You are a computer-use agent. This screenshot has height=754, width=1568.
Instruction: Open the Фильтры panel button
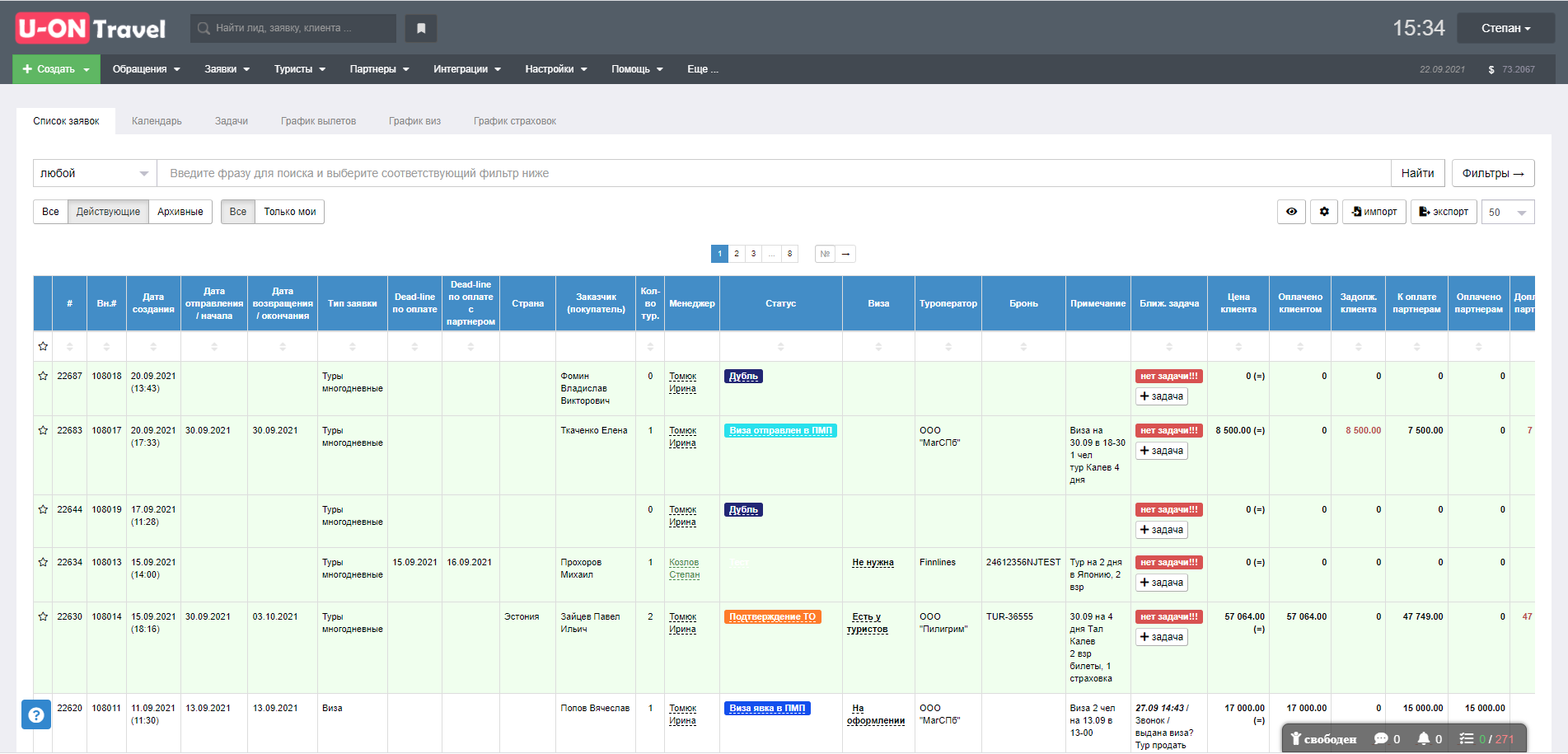[1493, 173]
